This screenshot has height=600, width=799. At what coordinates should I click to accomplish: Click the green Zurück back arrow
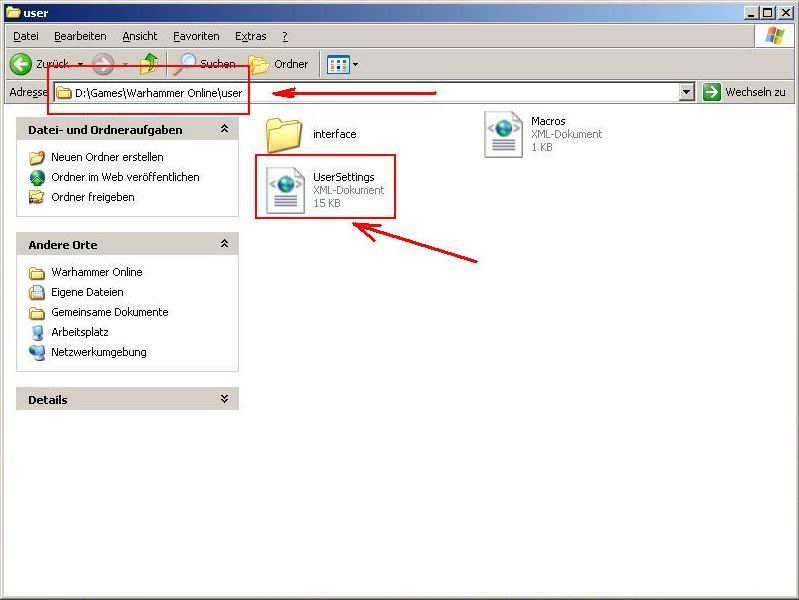click(x=21, y=64)
